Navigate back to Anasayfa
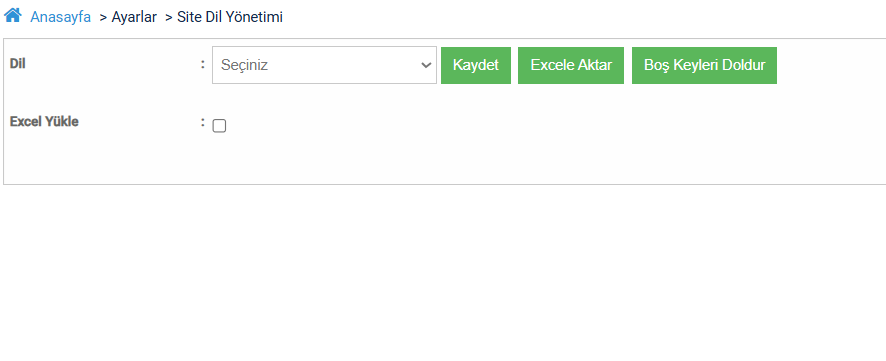 (x=60, y=17)
